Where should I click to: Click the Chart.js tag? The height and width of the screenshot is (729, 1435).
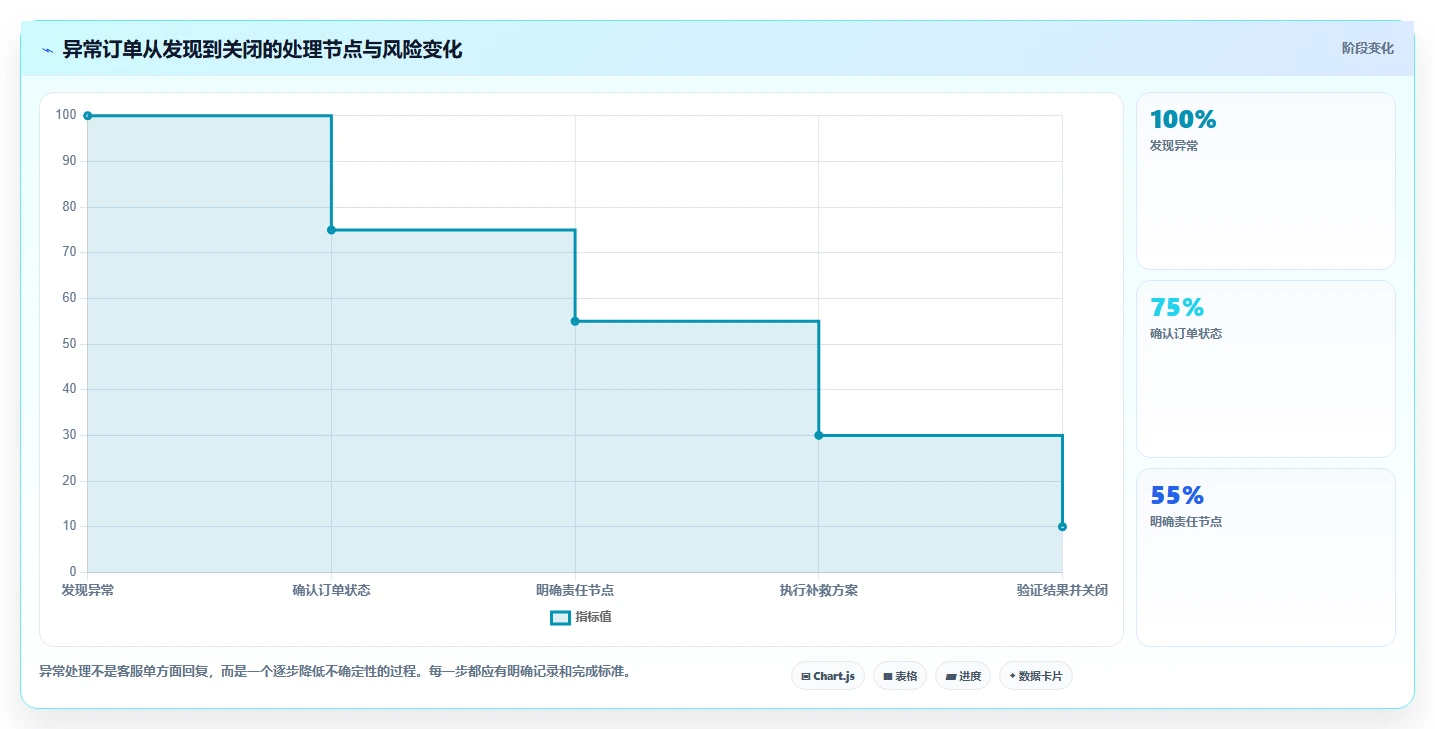[828, 676]
